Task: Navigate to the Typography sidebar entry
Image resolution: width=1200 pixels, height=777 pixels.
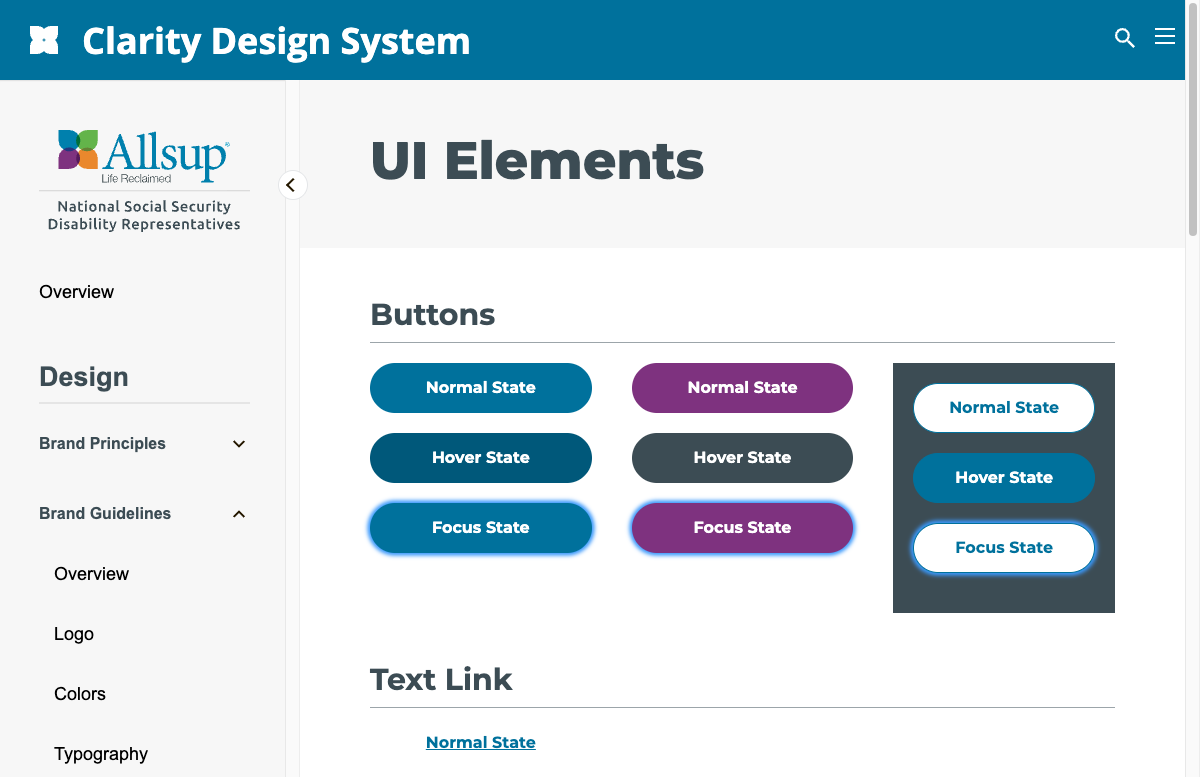Action: 101,753
